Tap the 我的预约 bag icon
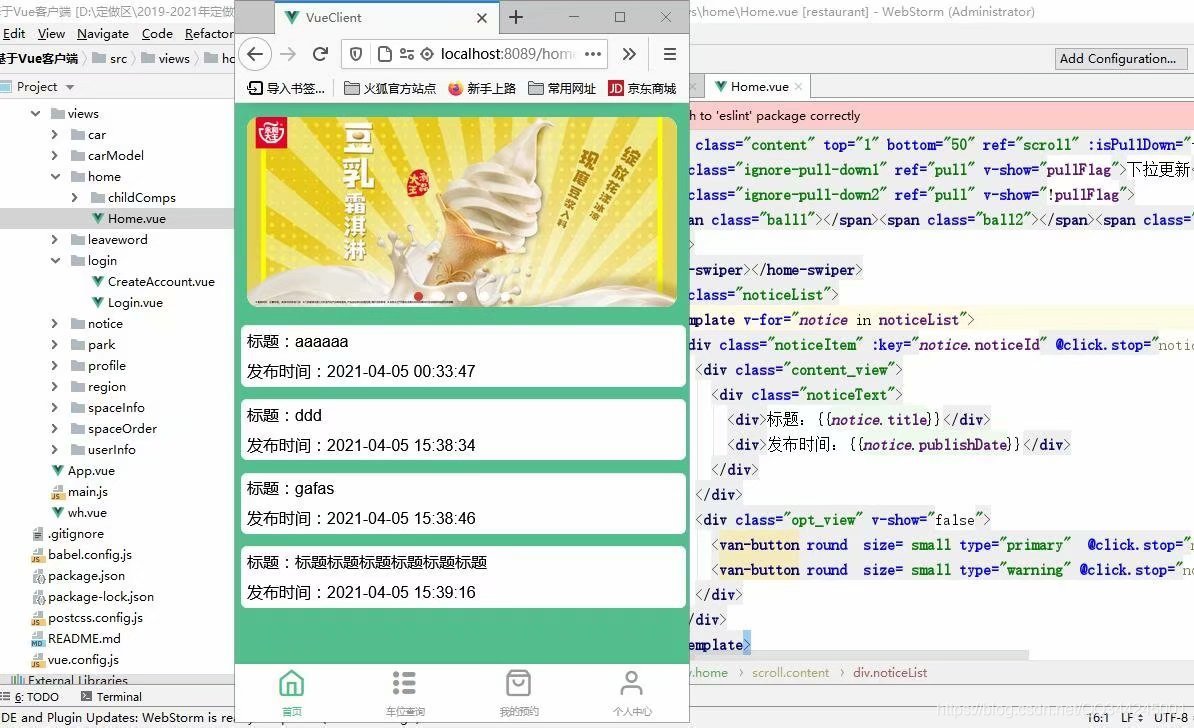 click(x=519, y=684)
